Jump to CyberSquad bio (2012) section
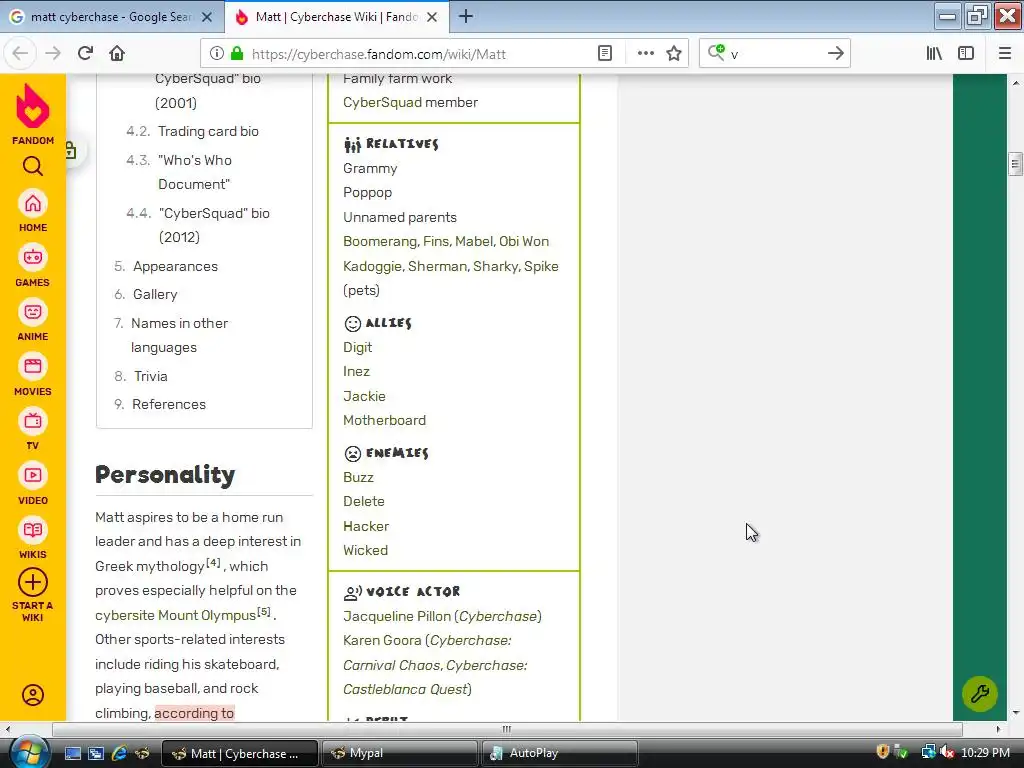 tap(214, 225)
